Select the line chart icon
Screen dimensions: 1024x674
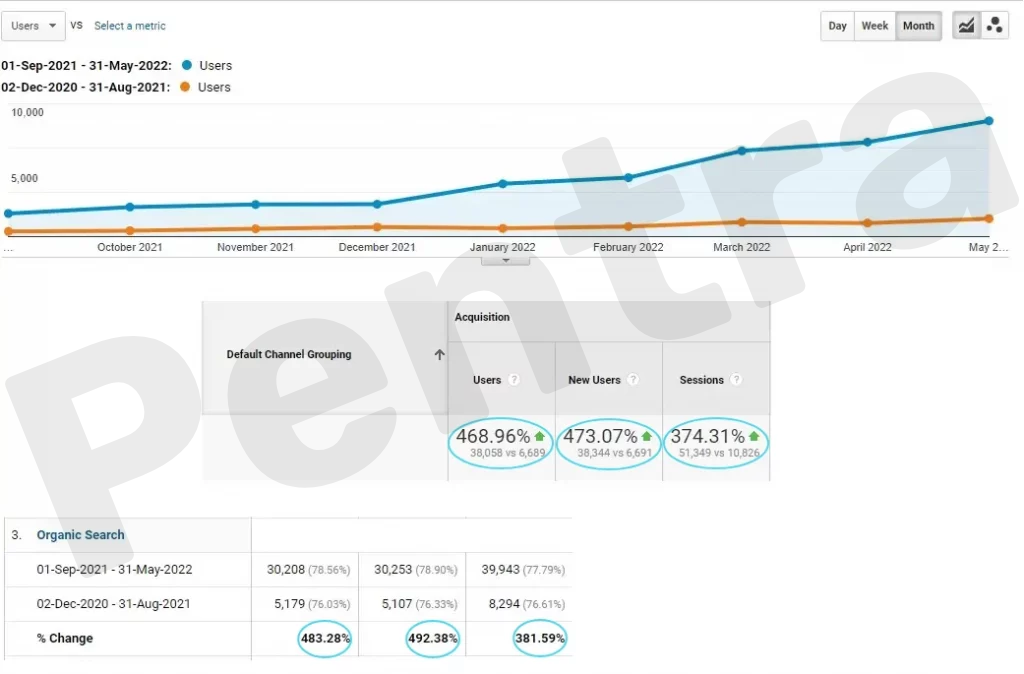tap(967, 26)
